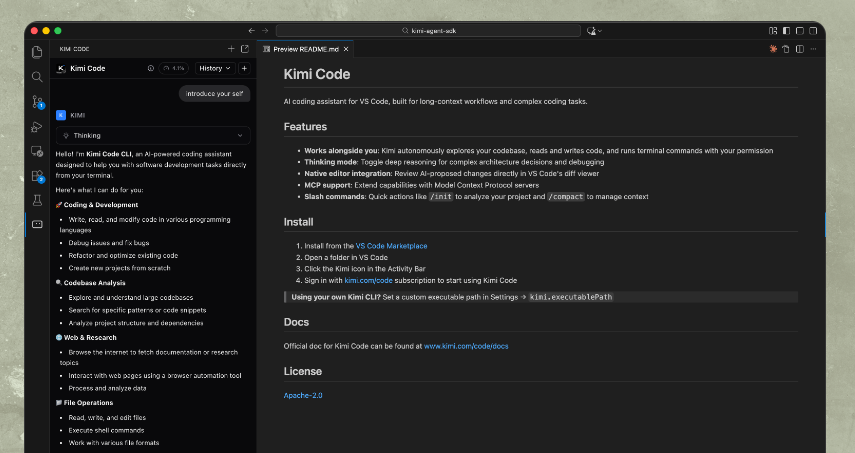Image resolution: width=855 pixels, height=453 pixels.
Task: Open Source Control view with badge
Action: click(x=37, y=102)
